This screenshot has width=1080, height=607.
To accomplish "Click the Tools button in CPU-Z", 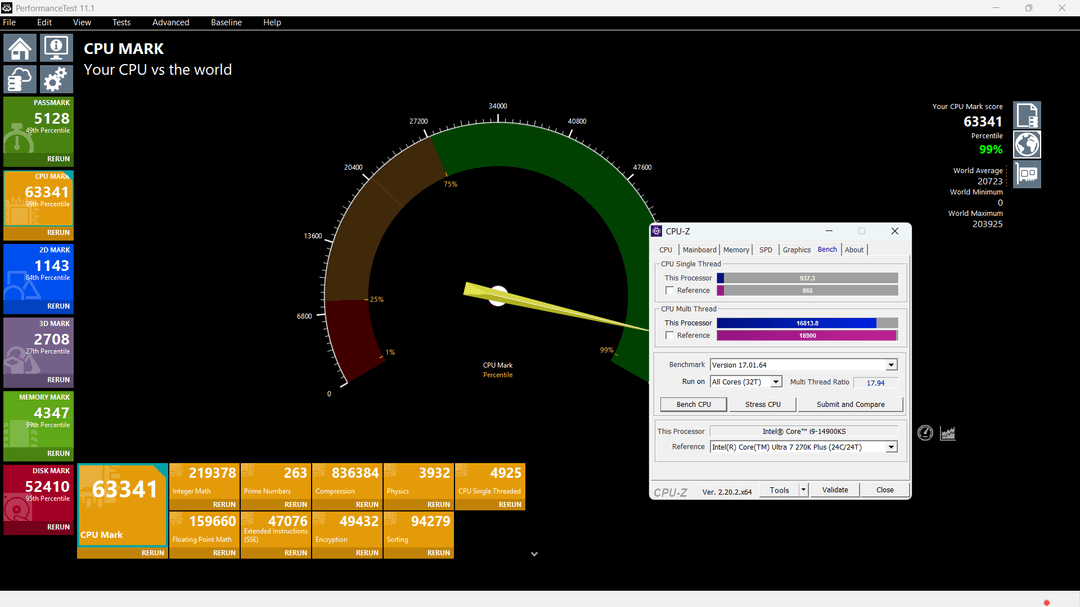I will pyautogui.click(x=780, y=490).
